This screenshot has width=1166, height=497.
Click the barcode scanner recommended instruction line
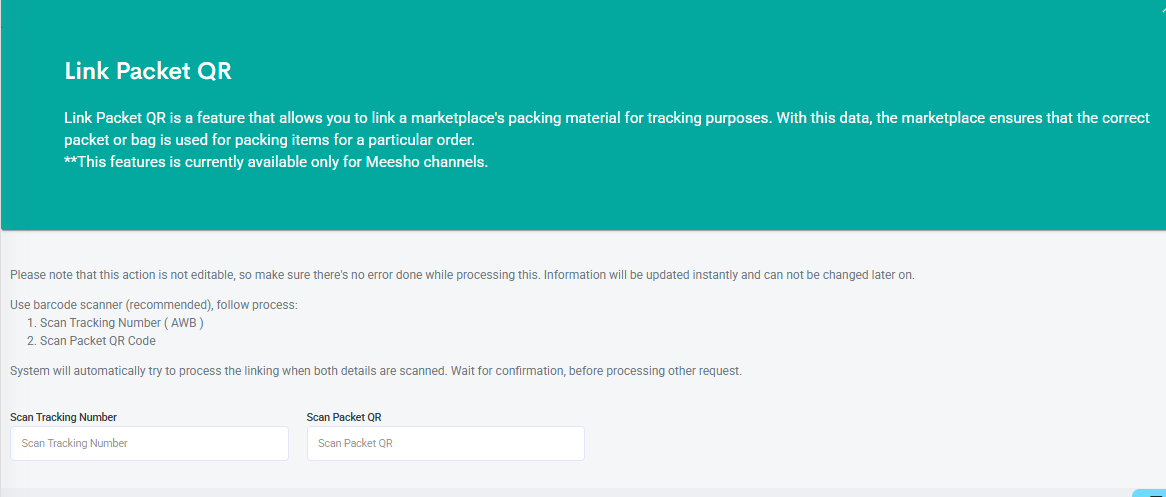[x=154, y=306]
